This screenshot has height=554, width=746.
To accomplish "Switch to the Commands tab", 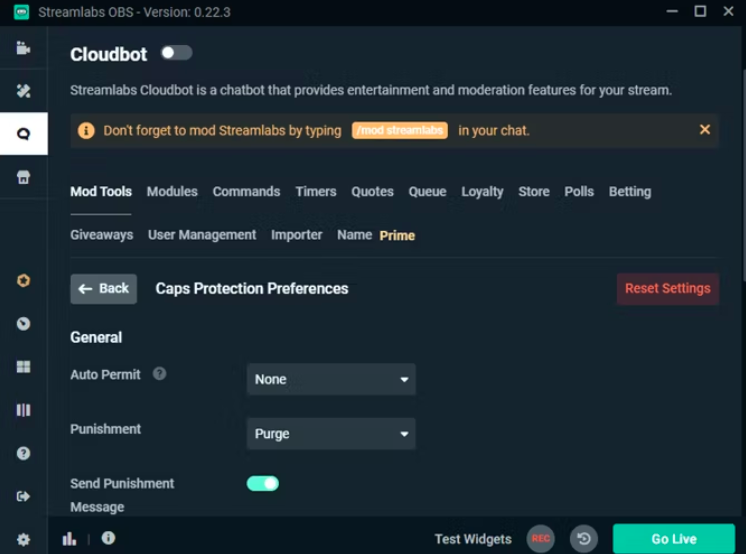I will [x=246, y=191].
